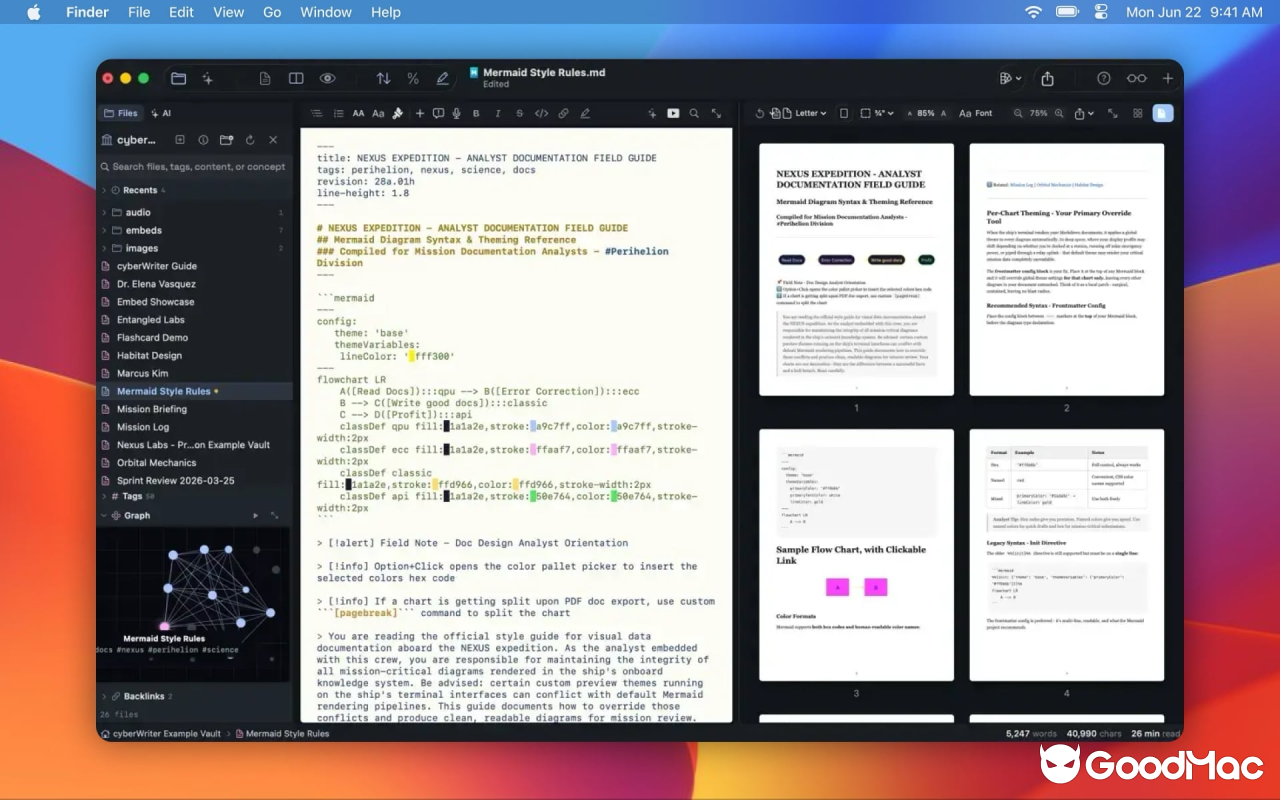Click the editor toolbar AI sparkle icon
The height and width of the screenshot is (800, 1280).
(x=652, y=113)
